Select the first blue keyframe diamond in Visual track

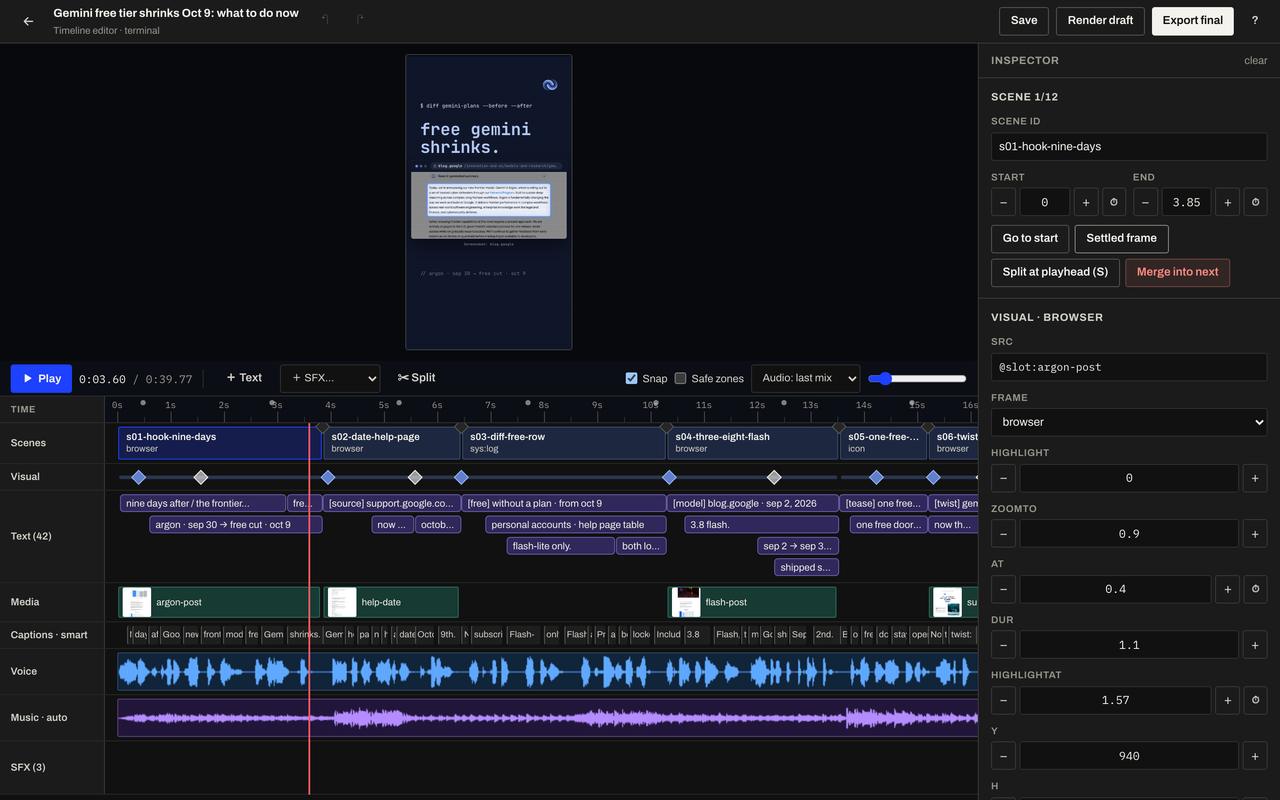(x=138, y=477)
